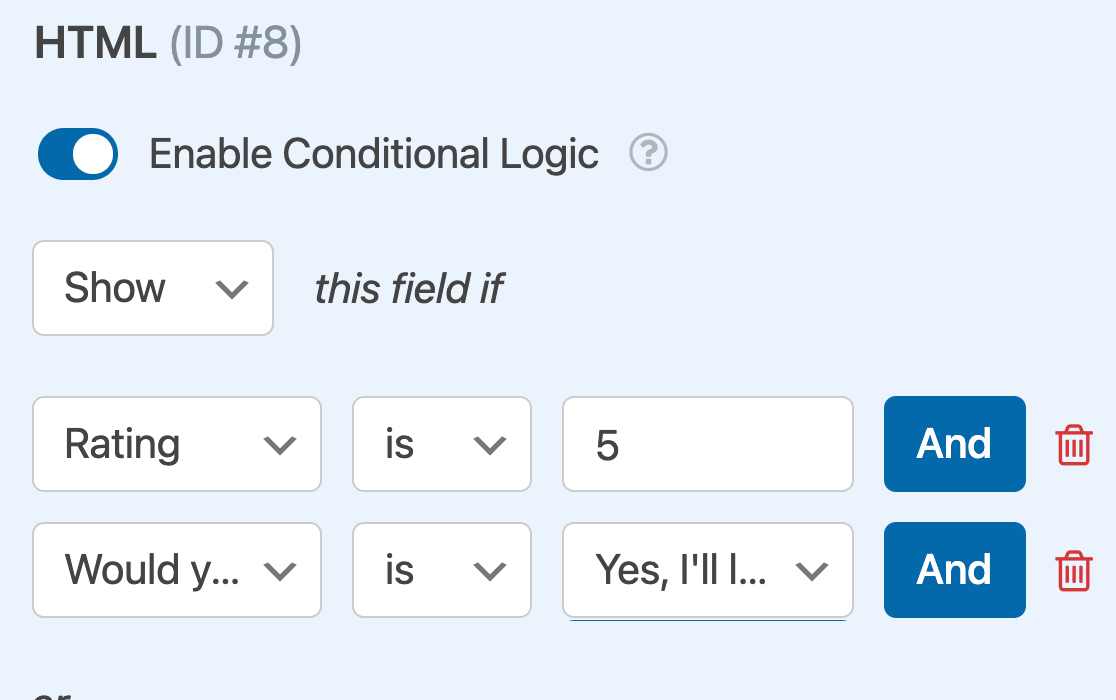Click the 'Enable Conditional Logic' label
Screen dimensions: 1116x700
[x=374, y=154]
